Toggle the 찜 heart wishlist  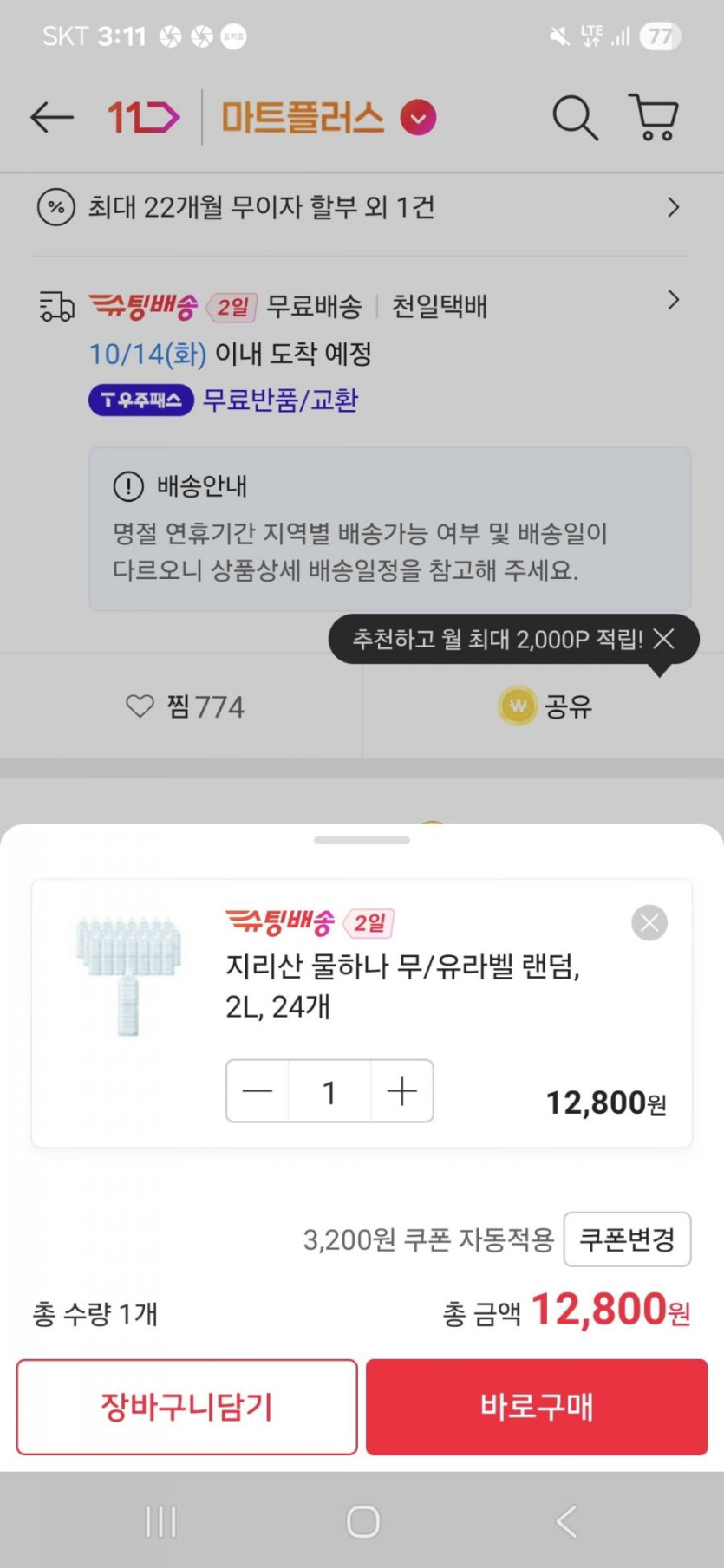tap(140, 706)
